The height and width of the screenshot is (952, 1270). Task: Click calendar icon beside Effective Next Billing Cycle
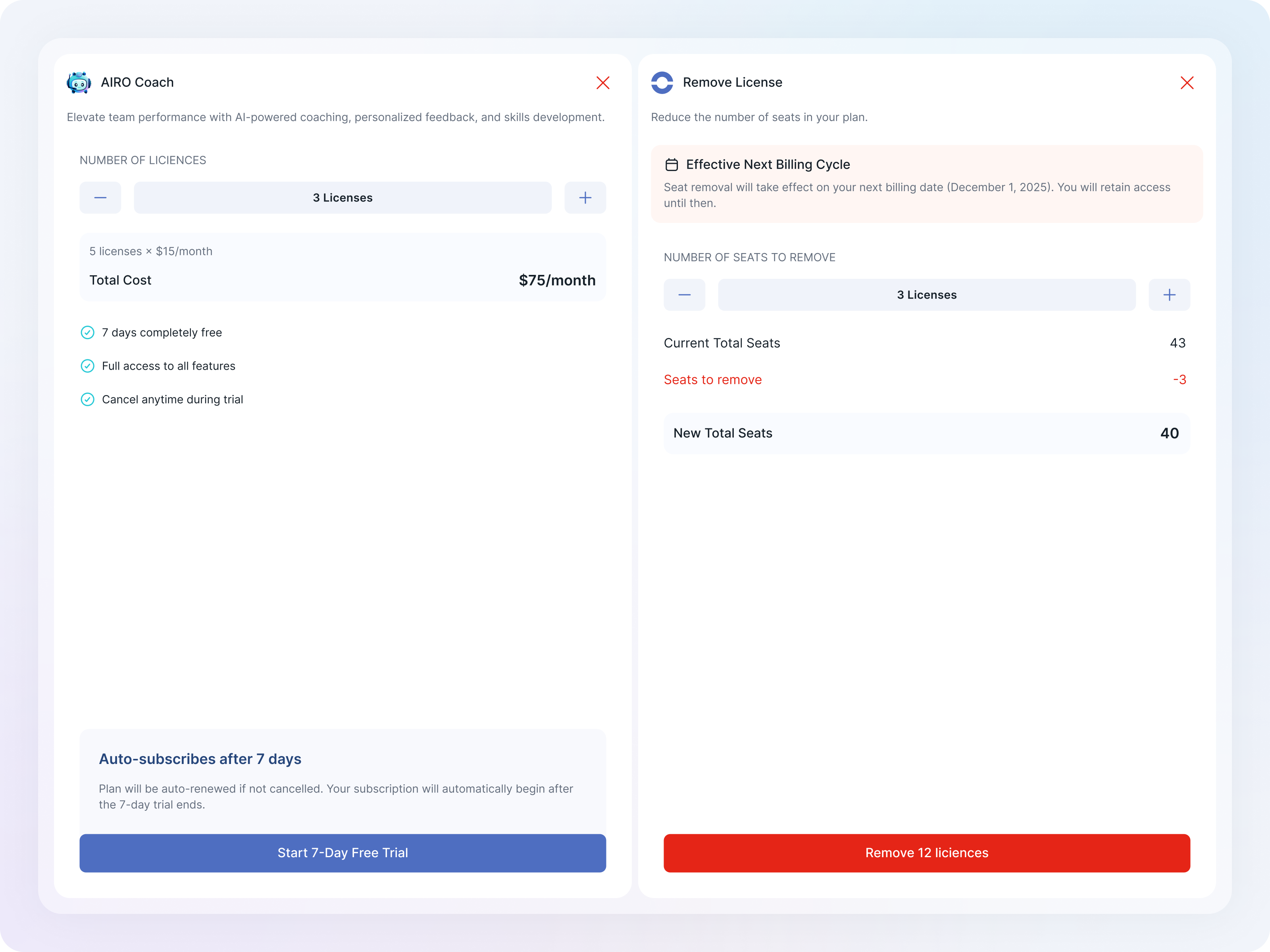(671, 165)
